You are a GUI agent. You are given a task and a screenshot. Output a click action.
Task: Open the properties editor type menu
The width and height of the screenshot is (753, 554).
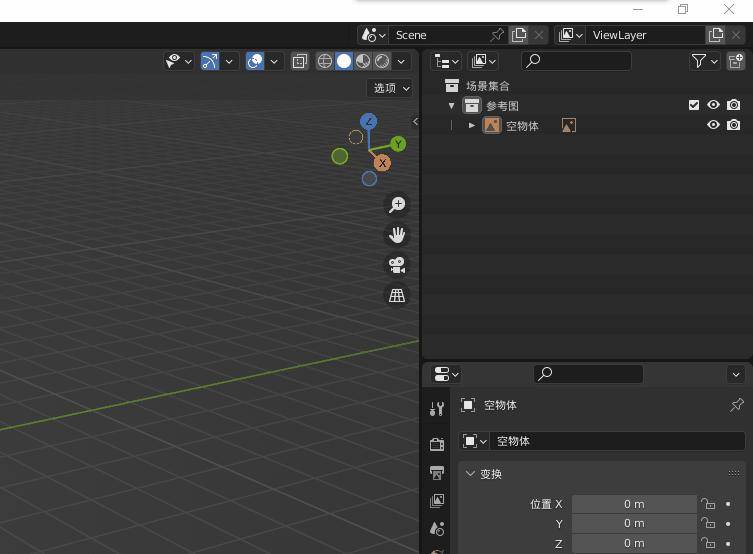(446, 374)
